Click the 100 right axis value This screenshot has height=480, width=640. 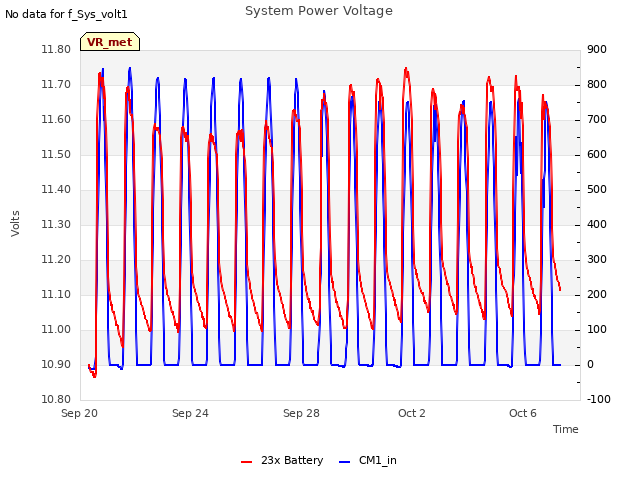pyautogui.click(x=597, y=329)
